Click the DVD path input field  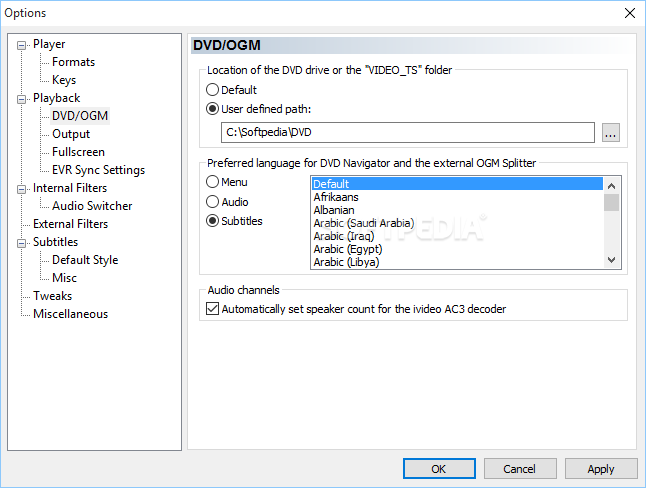(x=407, y=132)
